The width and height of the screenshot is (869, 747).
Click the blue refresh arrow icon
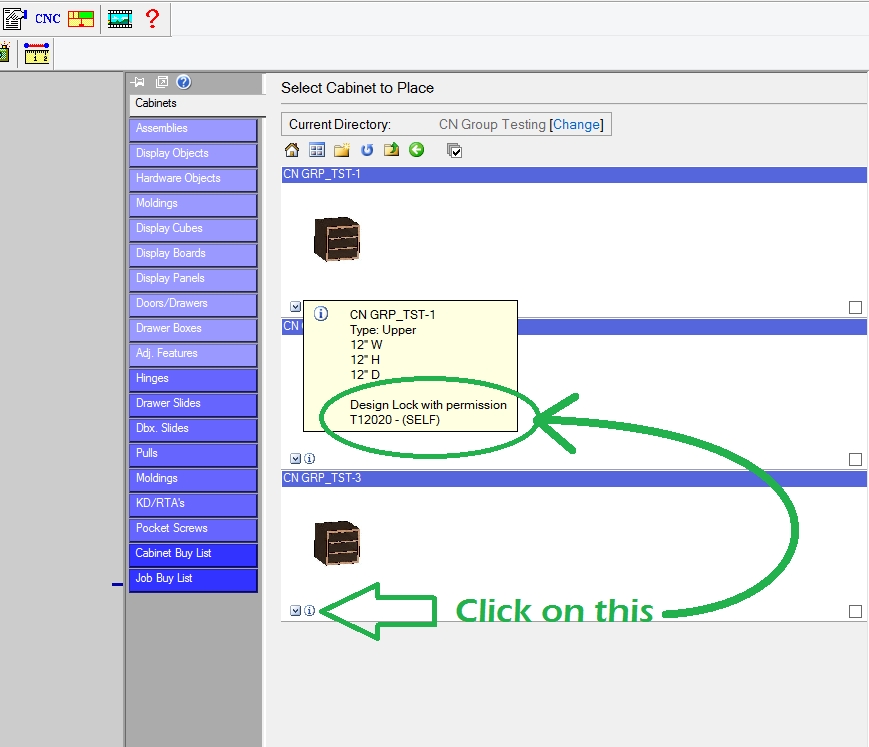[367, 150]
